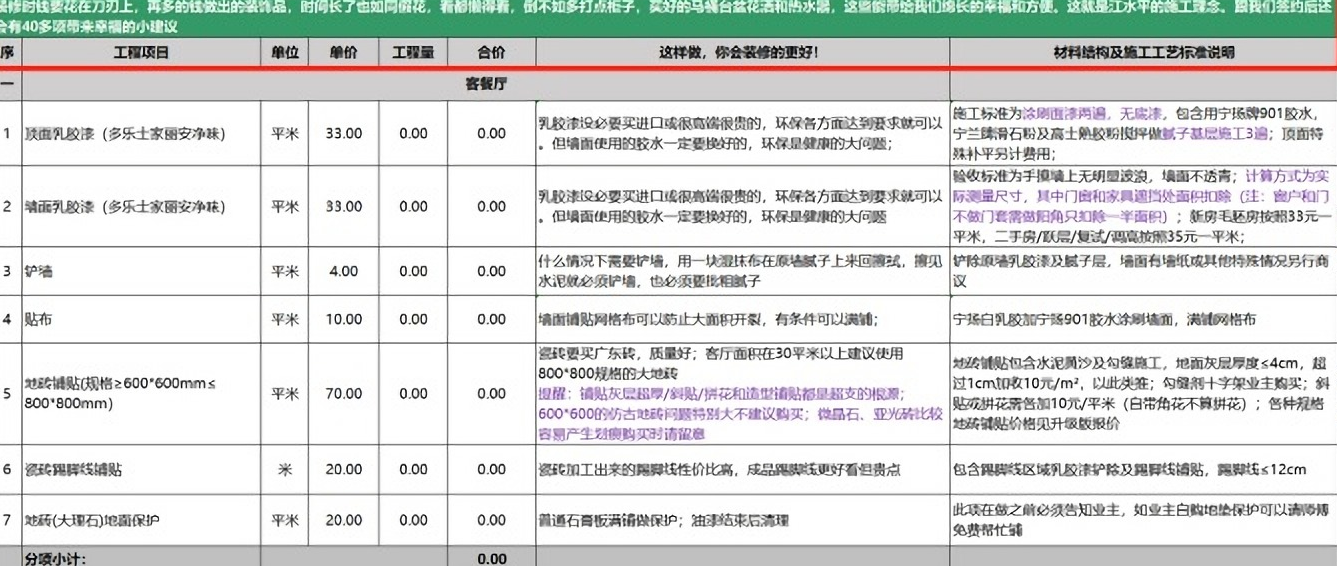Click the bold 0.00 subtotal value
This screenshot has width=1337, height=566.
pos(491,558)
